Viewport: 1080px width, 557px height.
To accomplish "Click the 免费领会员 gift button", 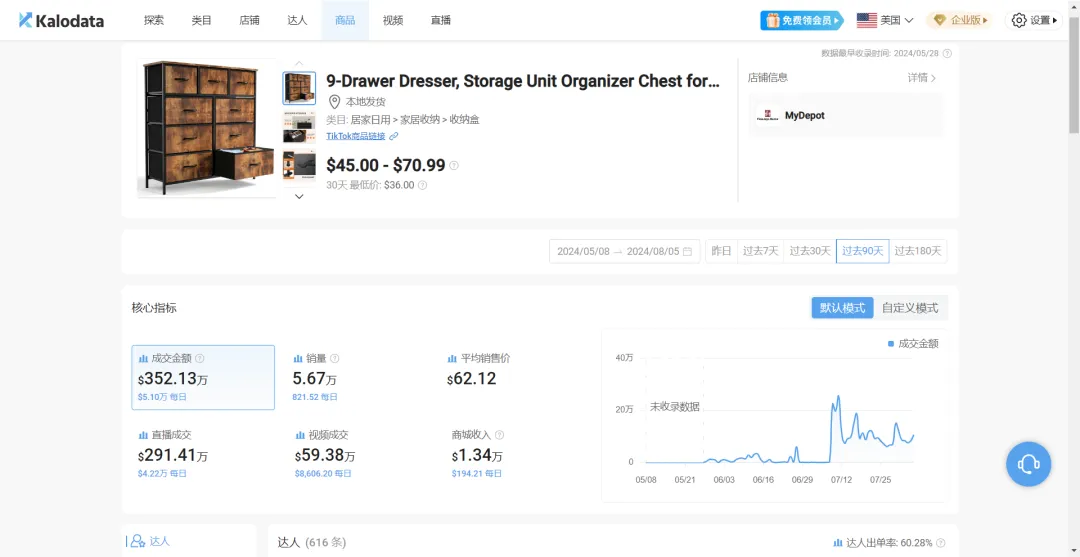I will (802, 21).
